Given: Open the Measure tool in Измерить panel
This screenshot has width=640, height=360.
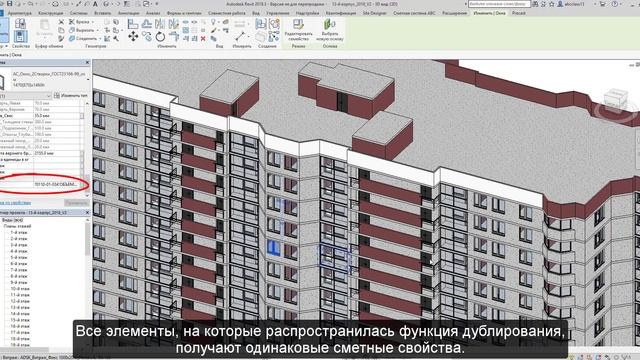Looking at the screenshot, I should [240, 36].
